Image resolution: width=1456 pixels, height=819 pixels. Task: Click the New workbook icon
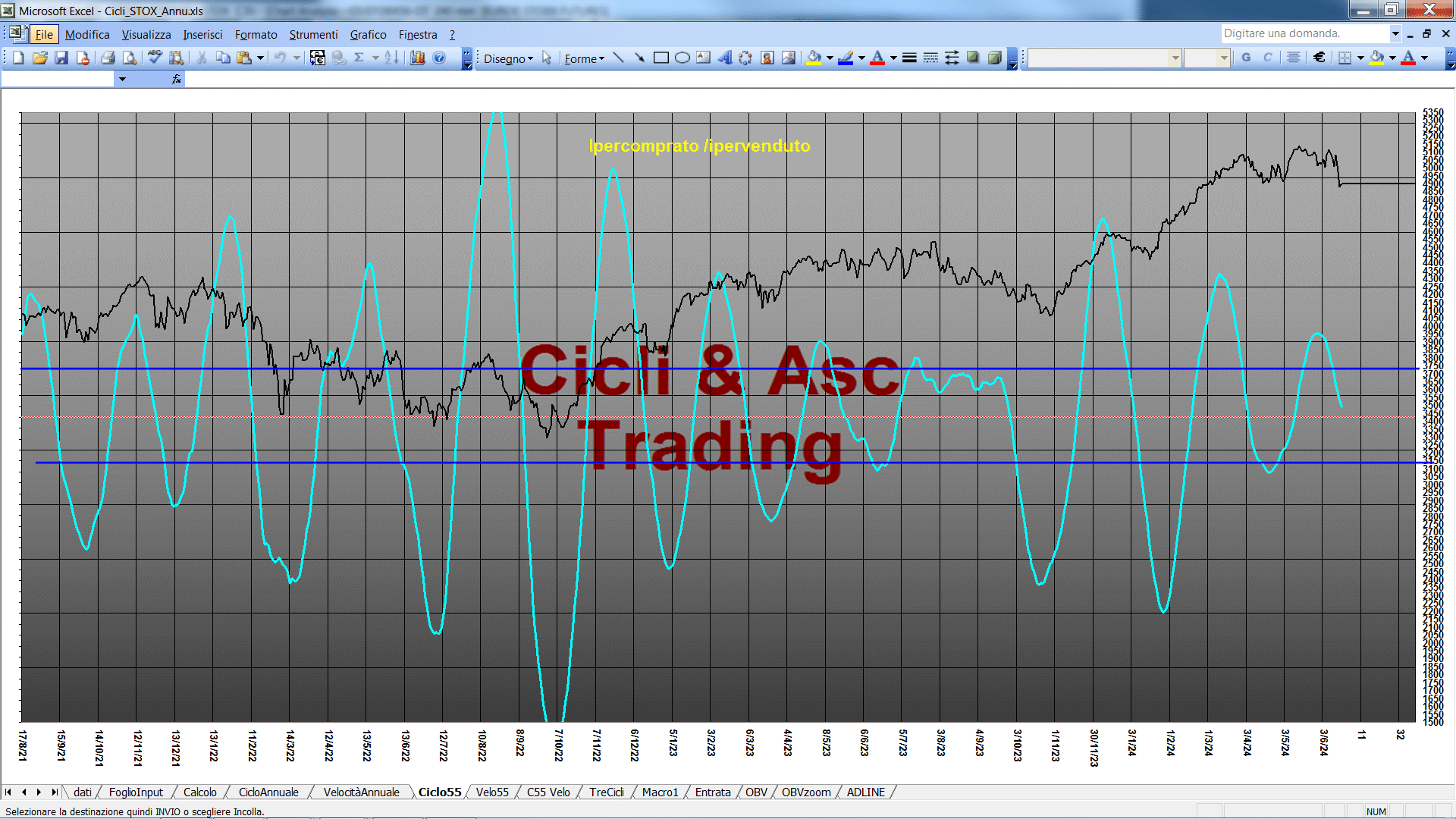tap(19, 58)
